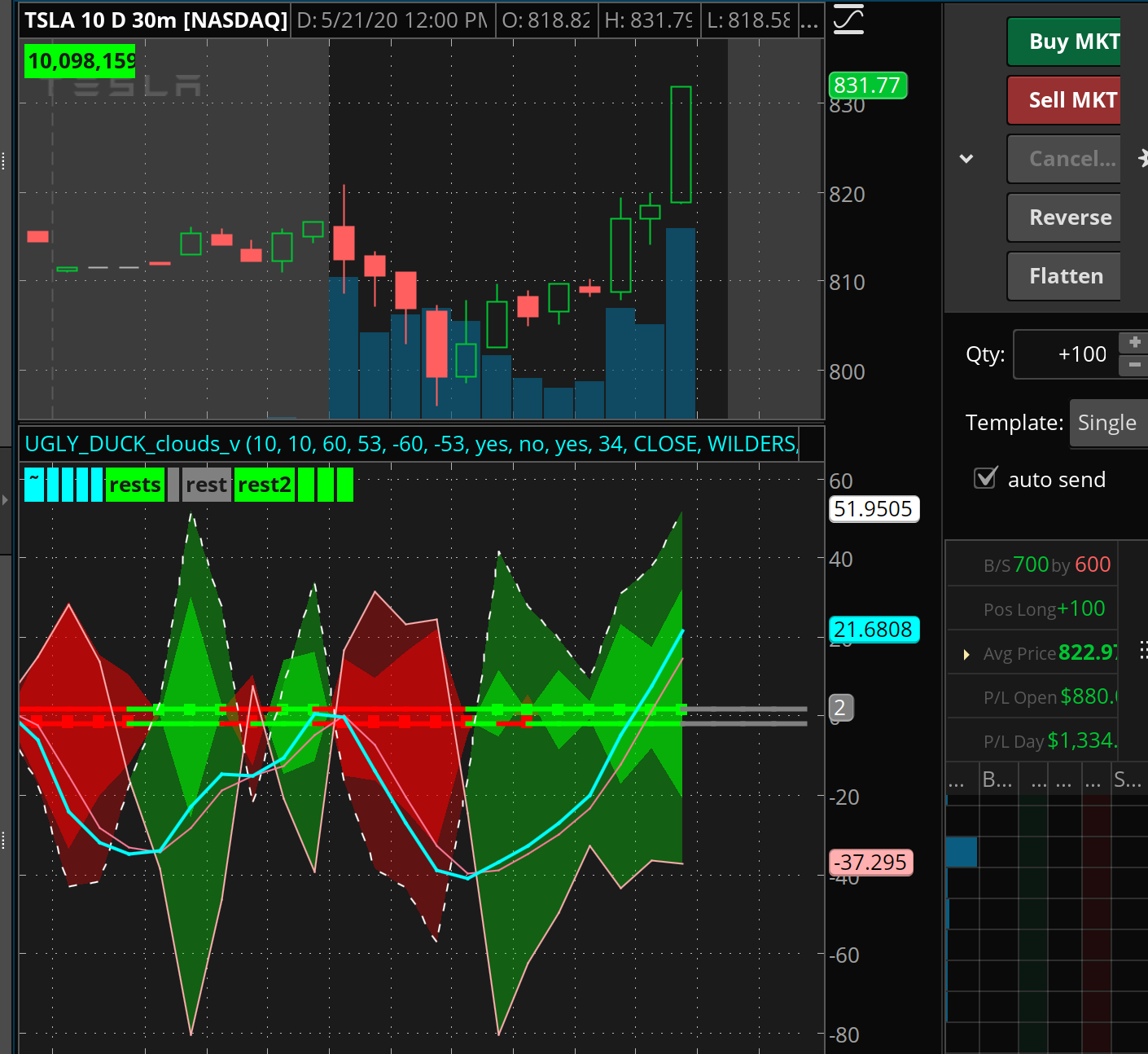Click the Qty +100 input field
The height and width of the screenshot is (1054, 1148).
coord(1066,354)
